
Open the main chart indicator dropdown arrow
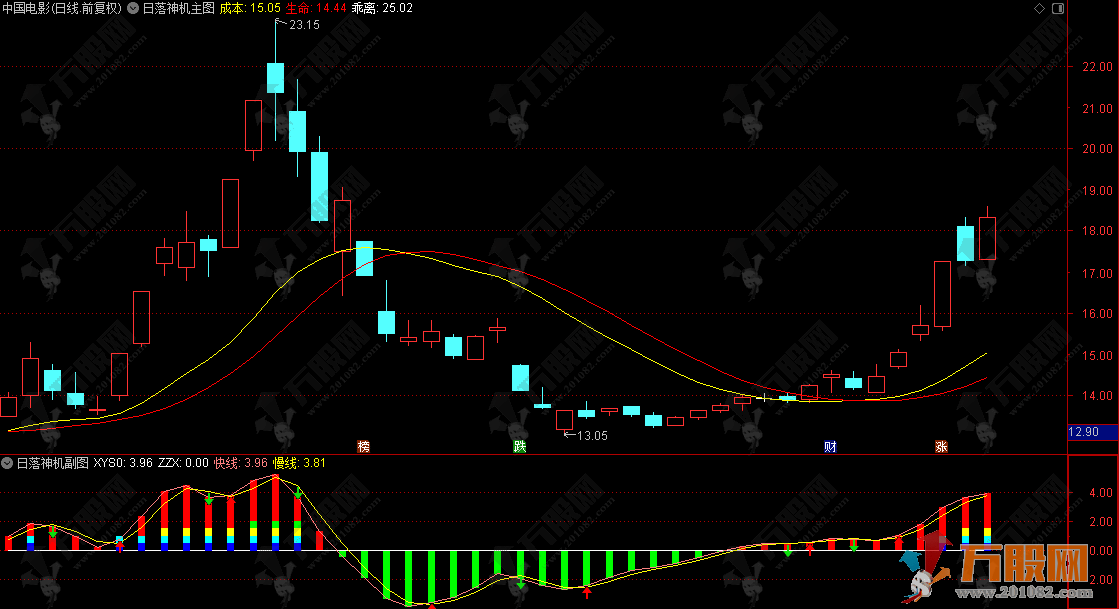[133, 9]
